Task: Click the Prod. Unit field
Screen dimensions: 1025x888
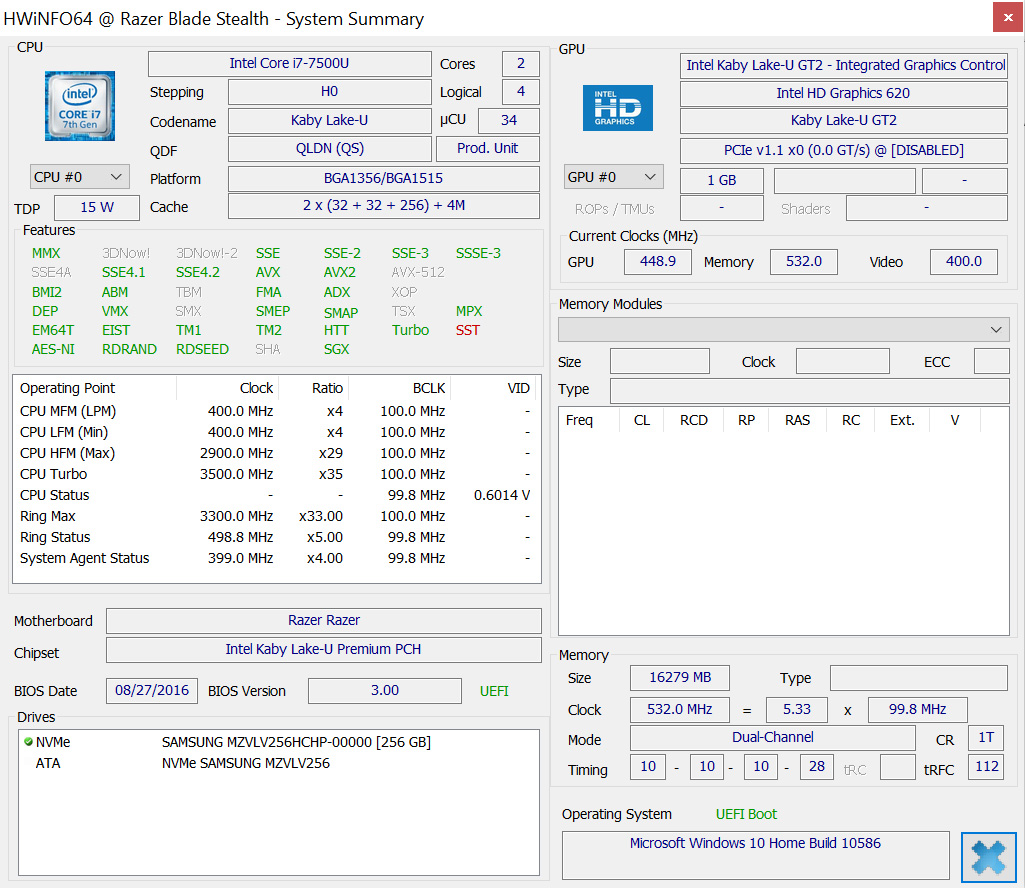Action: 488,148
